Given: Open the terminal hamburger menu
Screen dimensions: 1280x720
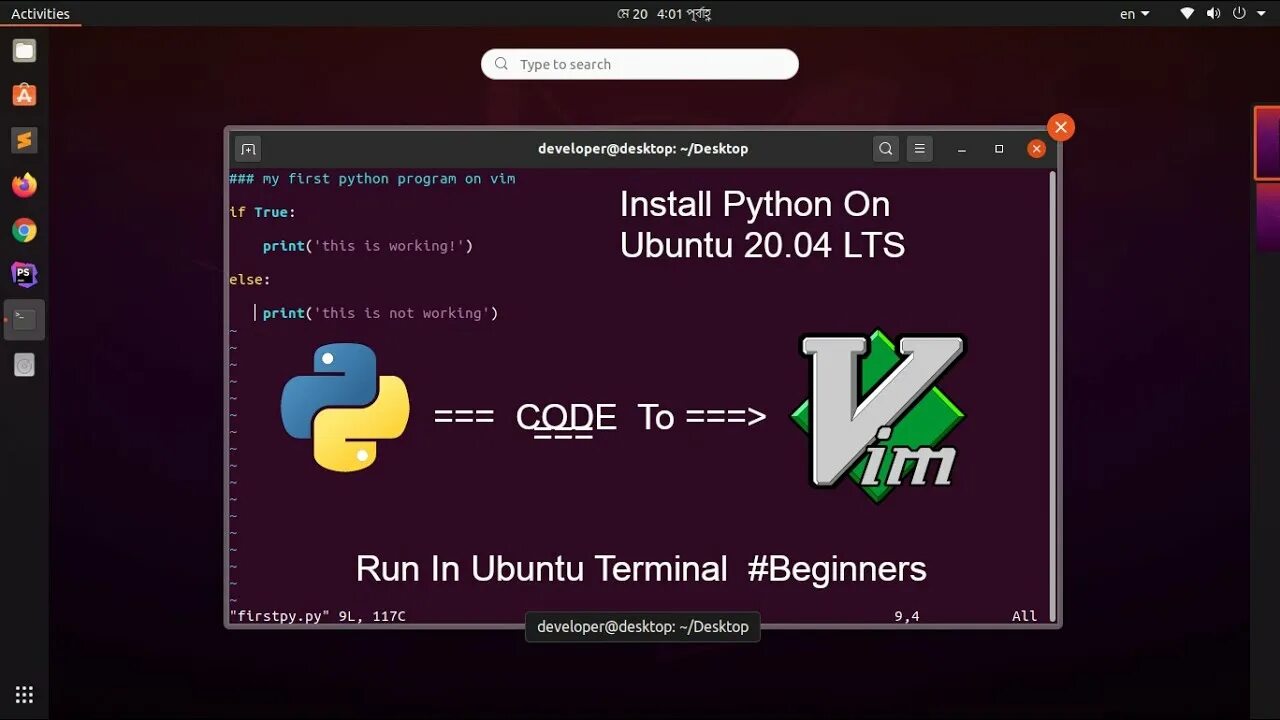Looking at the screenshot, I should pos(919,149).
